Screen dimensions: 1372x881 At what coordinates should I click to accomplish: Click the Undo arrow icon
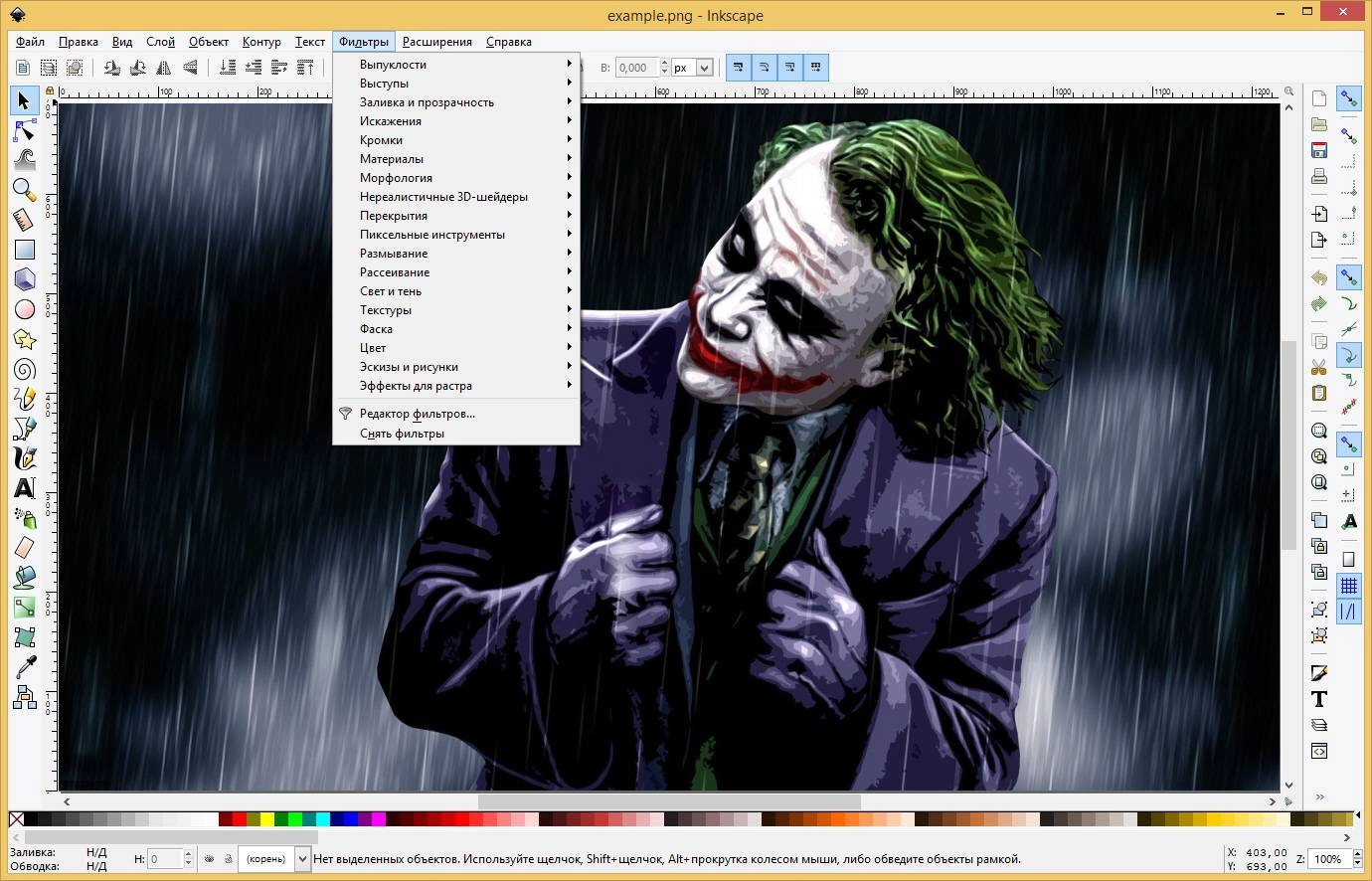(x=1319, y=277)
